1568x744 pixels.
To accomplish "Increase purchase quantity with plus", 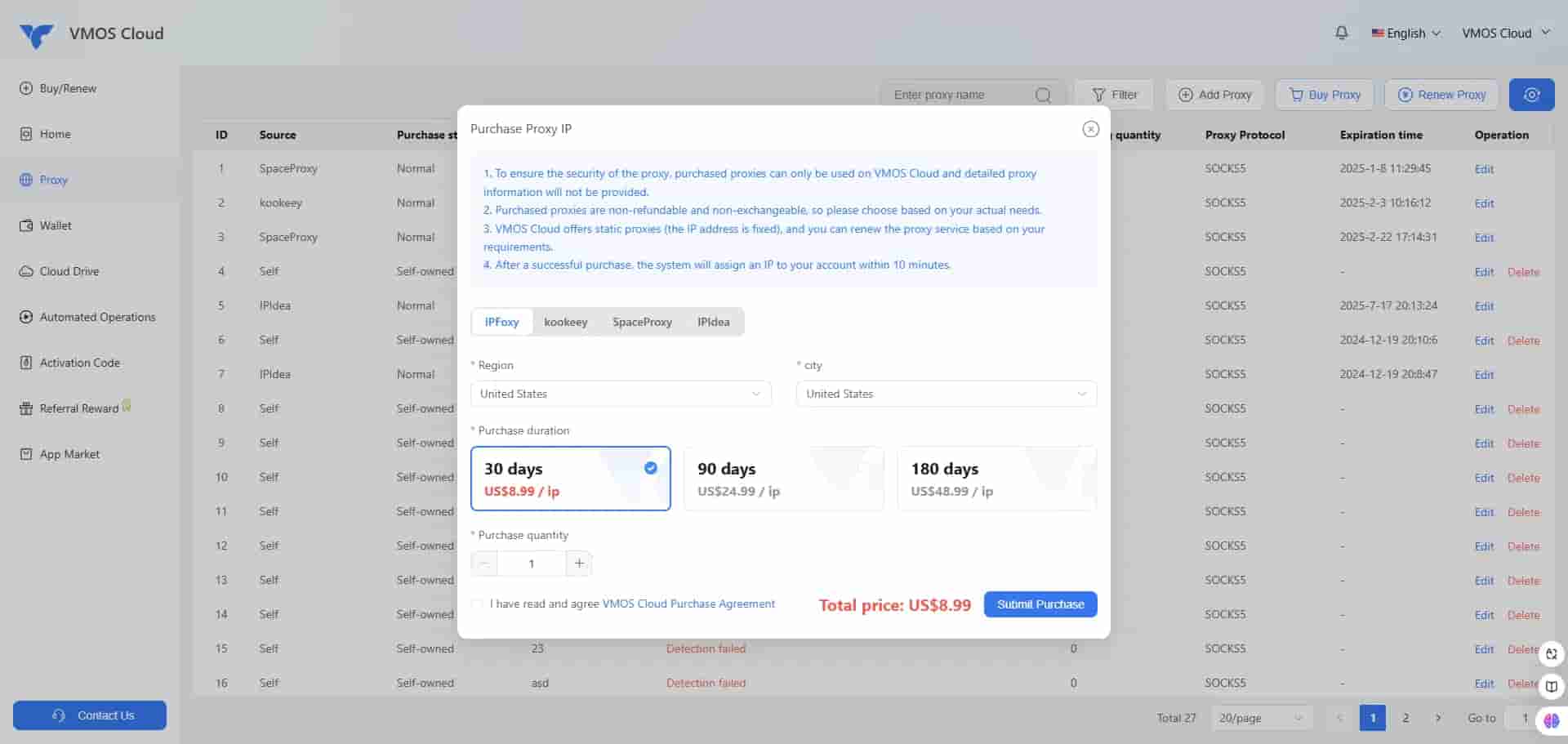I will (579, 564).
